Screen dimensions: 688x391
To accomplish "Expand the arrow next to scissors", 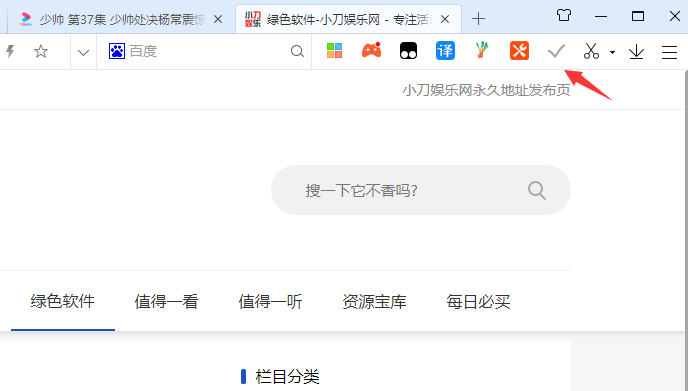I will tap(613, 53).
